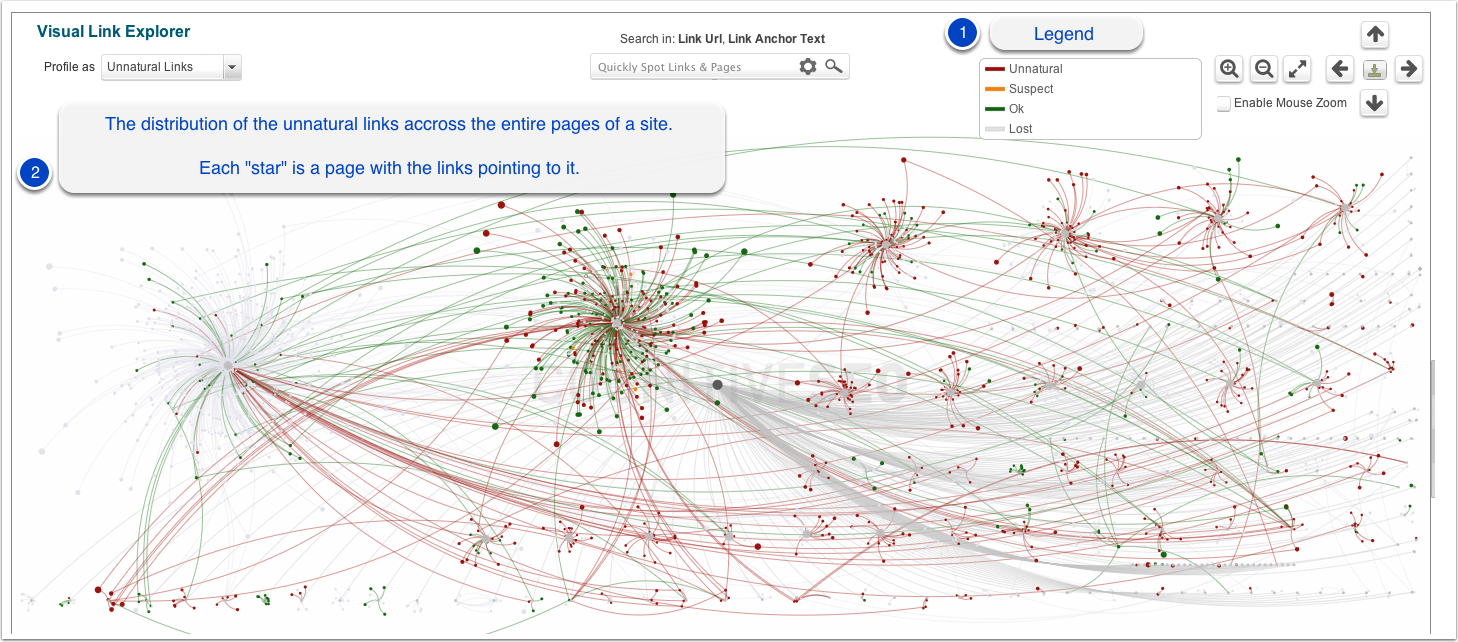
Task: Download the graph image
Action: point(1375,69)
